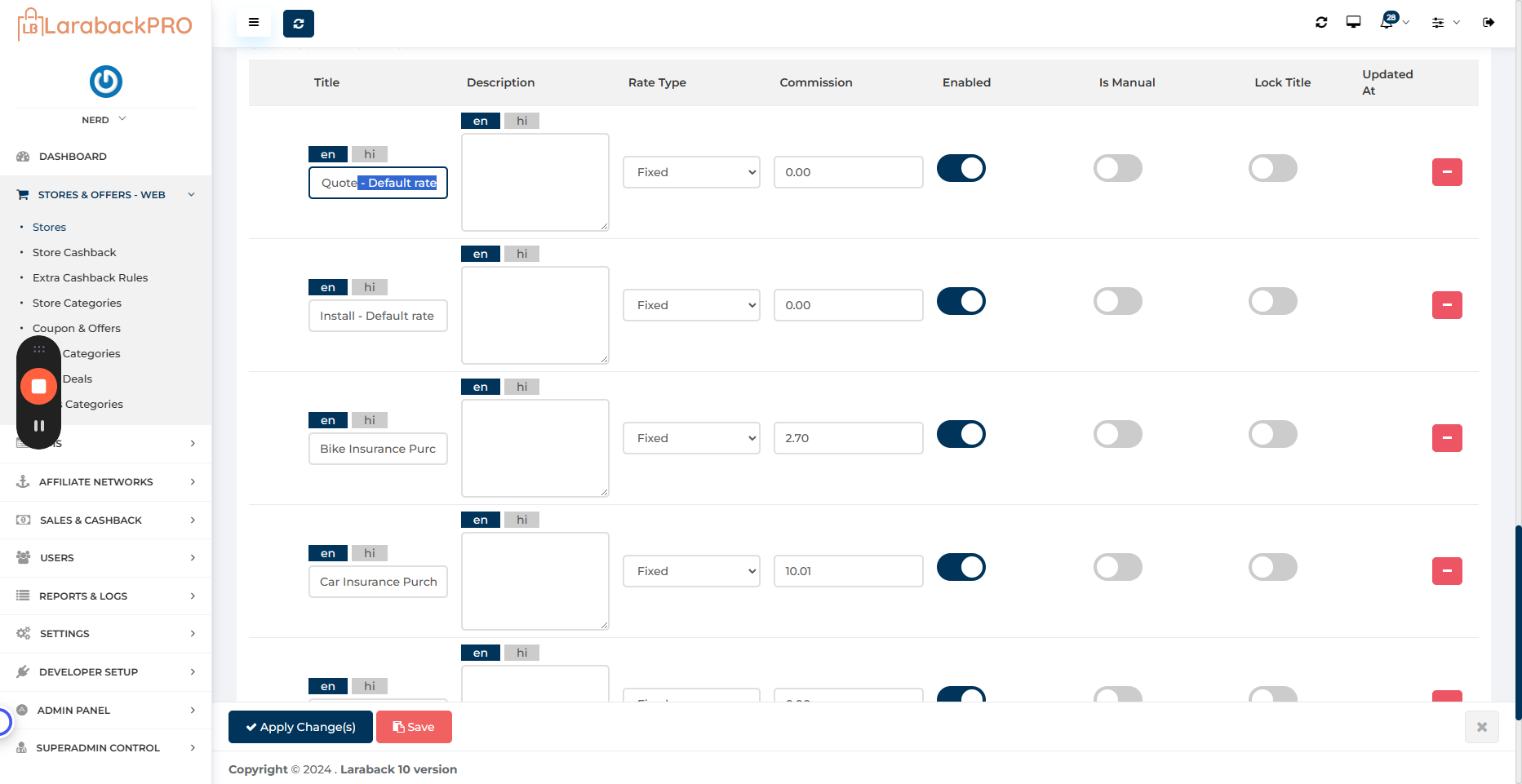1522x784 pixels.
Task: Click the LarabackPRO logo
Action: (x=105, y=25)
